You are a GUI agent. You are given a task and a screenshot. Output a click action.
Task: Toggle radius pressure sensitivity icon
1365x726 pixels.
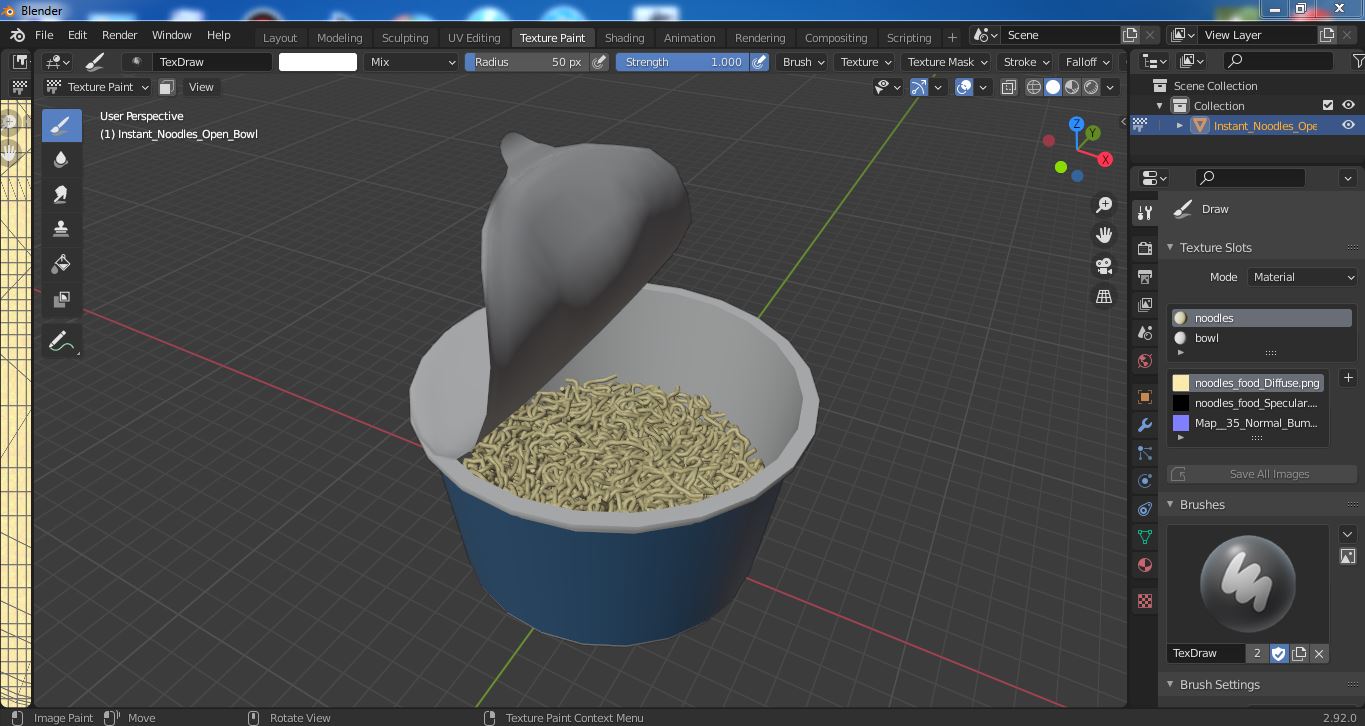(x=599, y=62)
